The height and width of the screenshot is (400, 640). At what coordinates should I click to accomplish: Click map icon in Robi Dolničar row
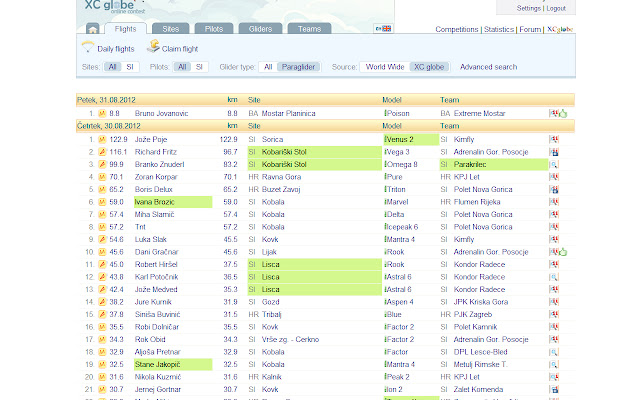[x=554, y=327]
